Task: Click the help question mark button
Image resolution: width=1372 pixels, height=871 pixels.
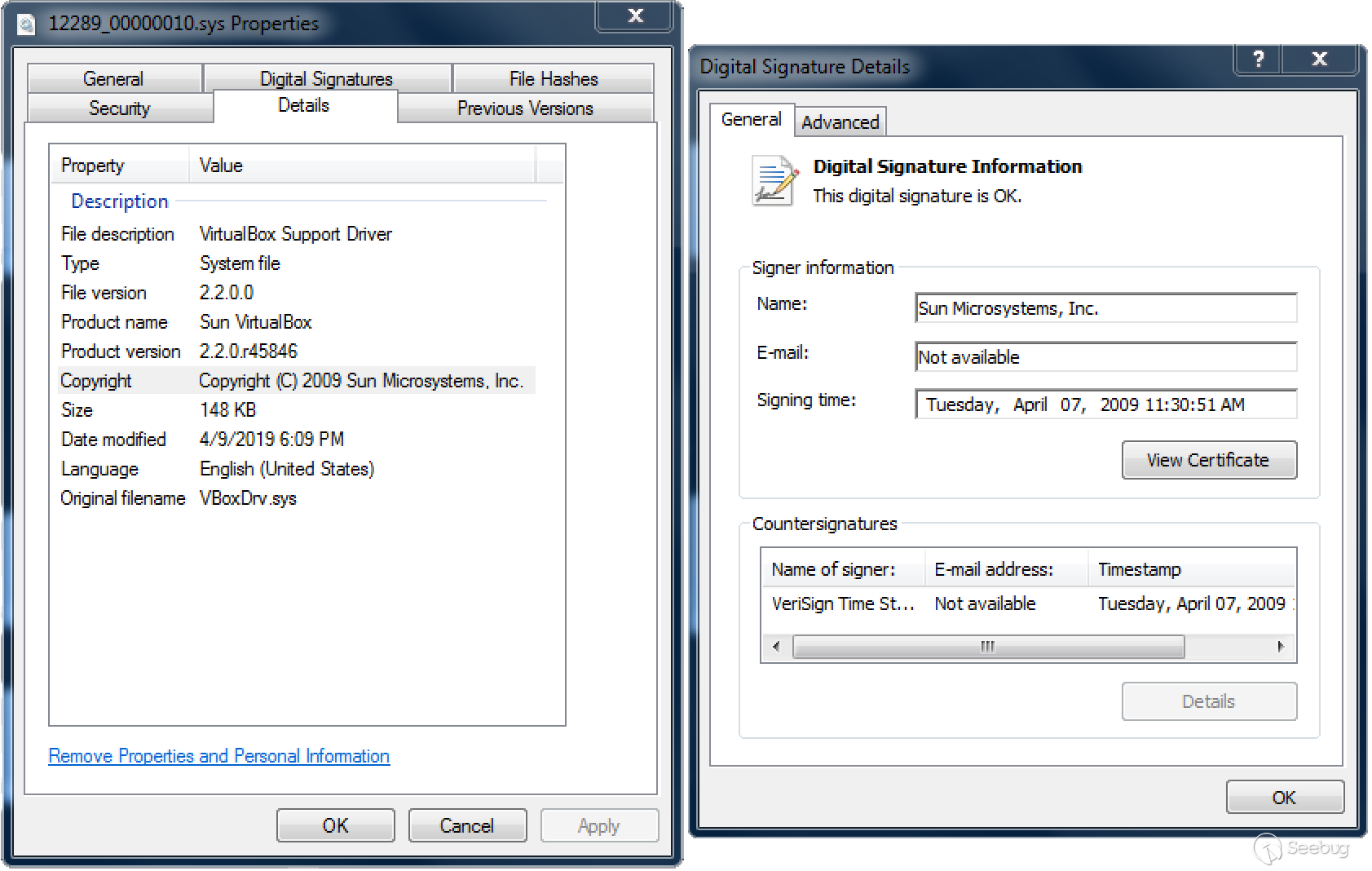Action: [x=1258, y=59]
